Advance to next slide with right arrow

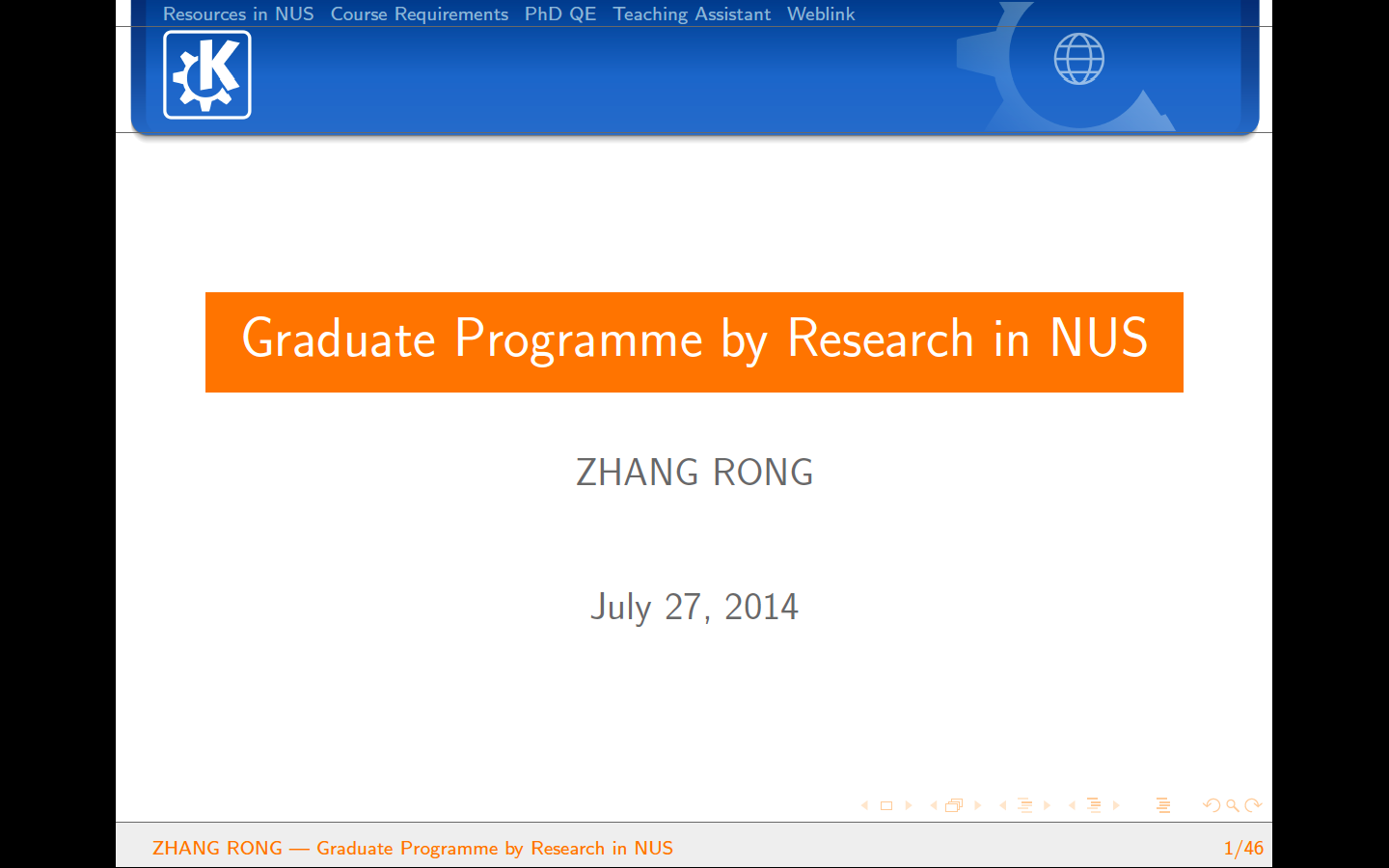[909, 805]
